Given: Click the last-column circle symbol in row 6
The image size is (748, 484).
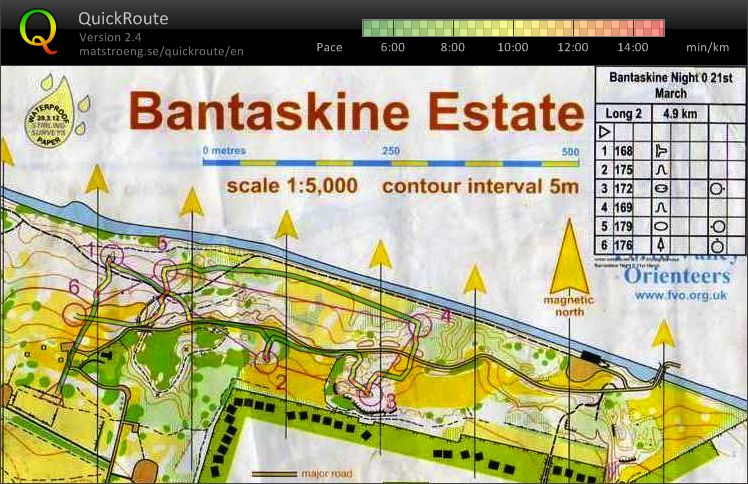Looking at the screenshot, I should point(718,246).
